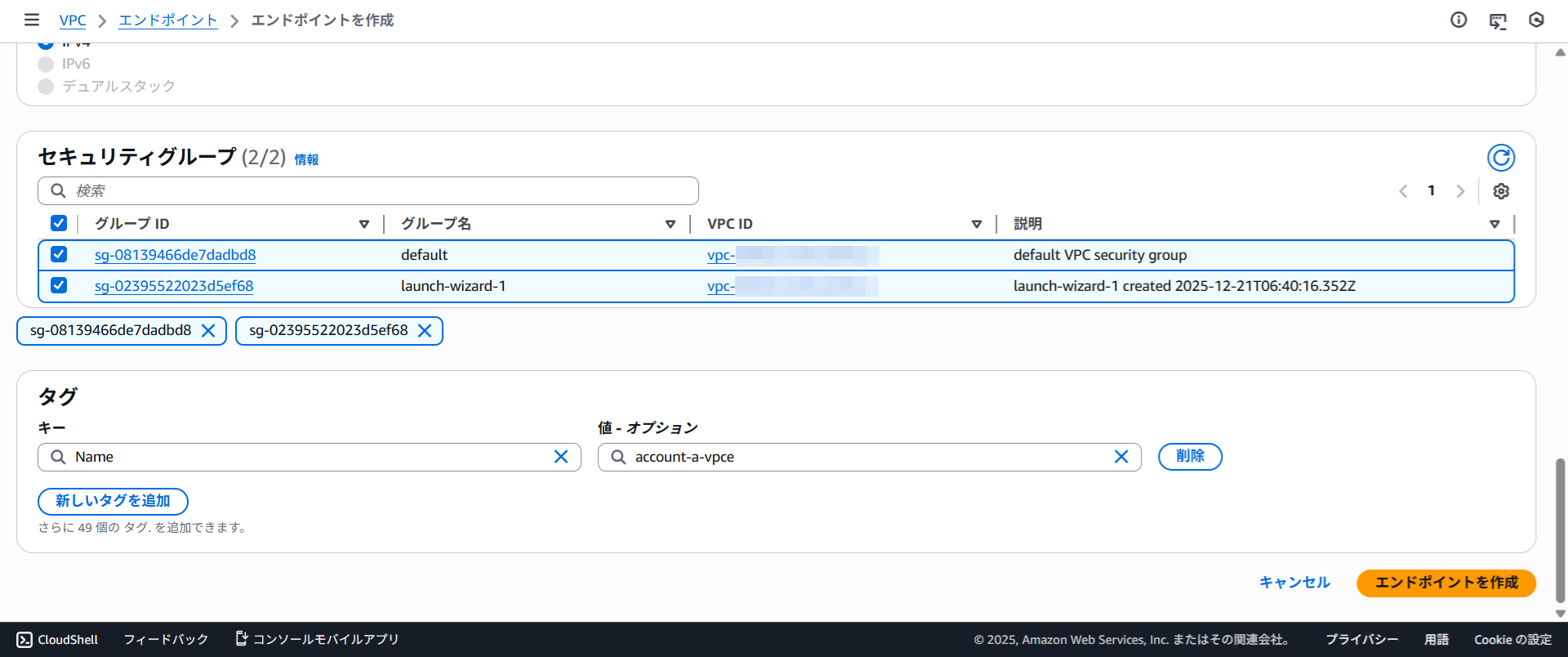Open the hamburger navigation menu

[x=32, y=20]
